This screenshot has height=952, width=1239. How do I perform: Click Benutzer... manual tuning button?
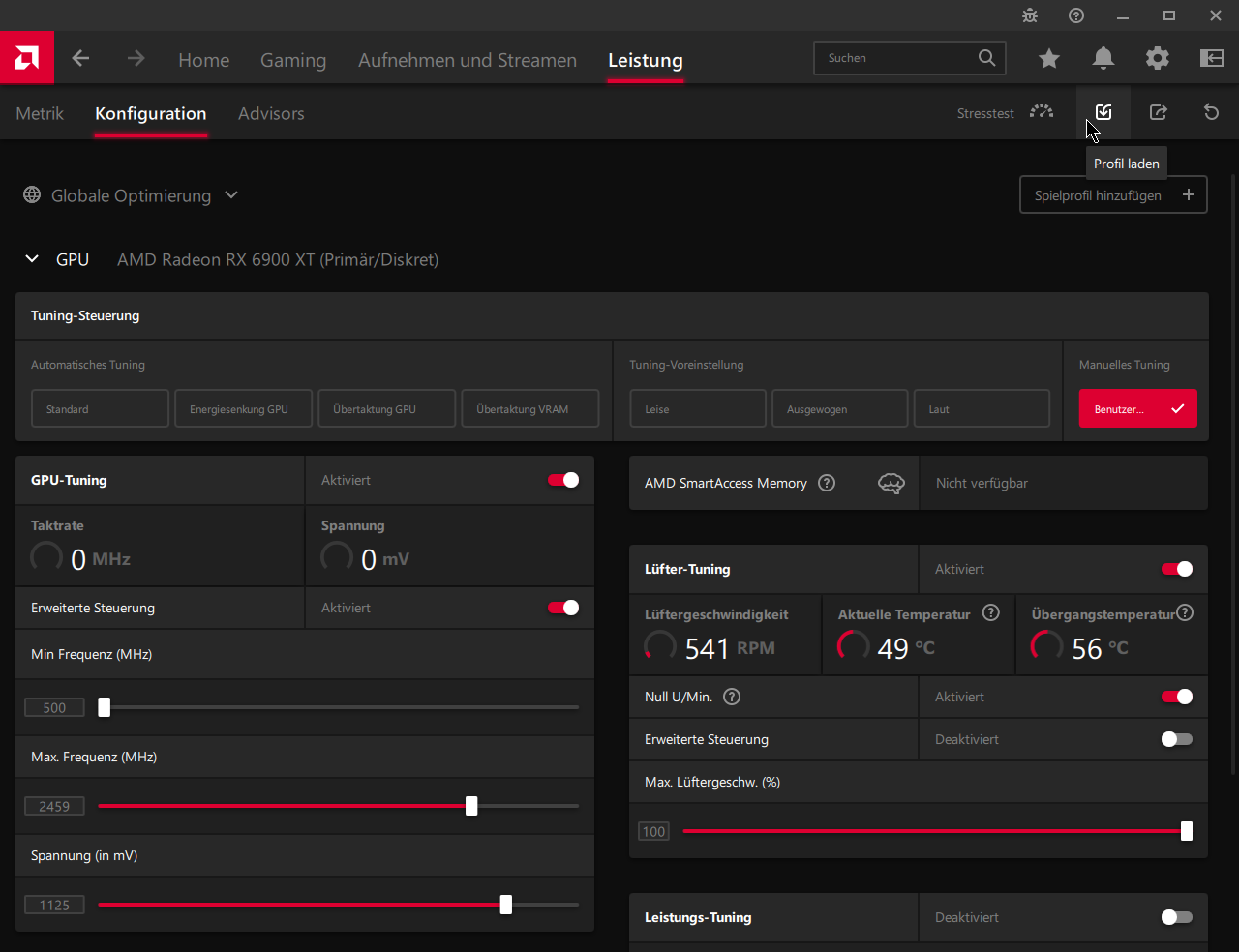tap(1138, 408)
